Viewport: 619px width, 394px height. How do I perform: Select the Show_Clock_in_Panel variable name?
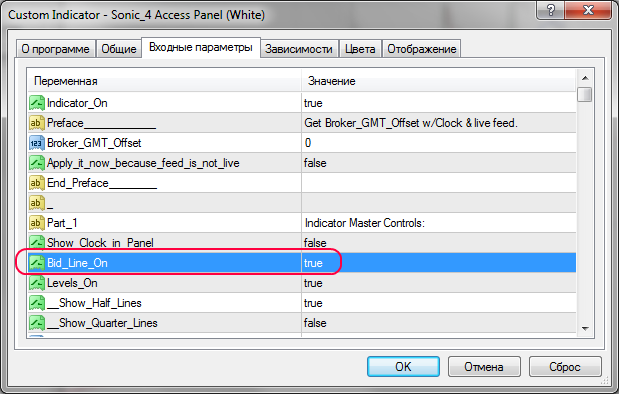[x=100, y=243]
